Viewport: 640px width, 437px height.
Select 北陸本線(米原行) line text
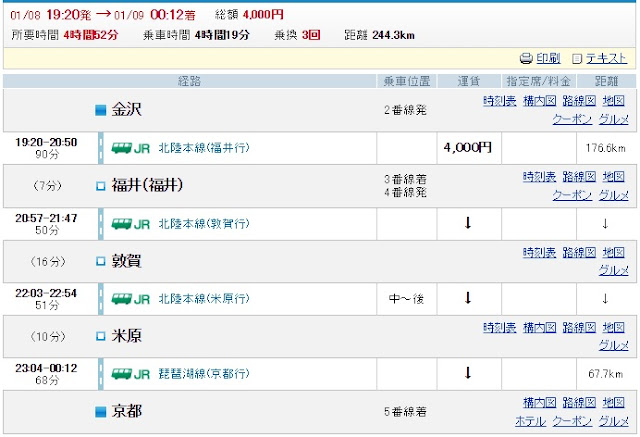click(204, 299)
